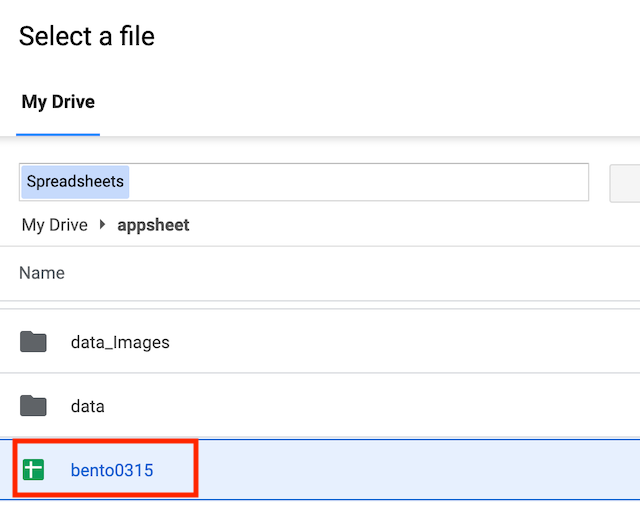
Task: Click inside the search input field
Action: coord(304,182)
